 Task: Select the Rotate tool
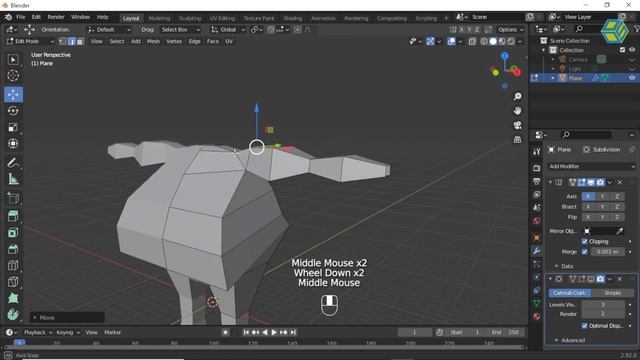[13, 111]
